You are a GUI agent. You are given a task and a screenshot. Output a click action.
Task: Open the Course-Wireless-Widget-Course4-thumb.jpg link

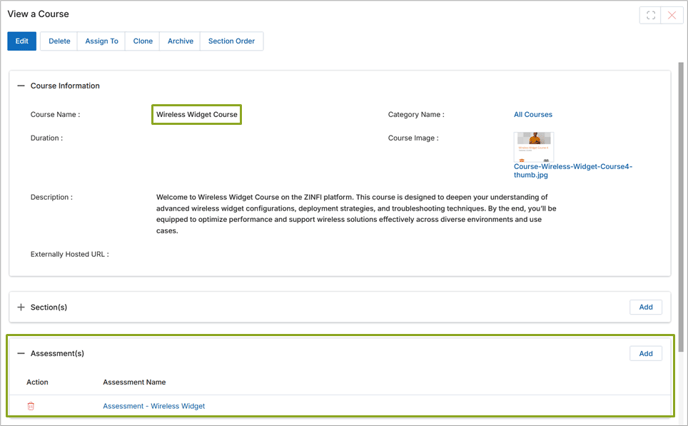572,171
